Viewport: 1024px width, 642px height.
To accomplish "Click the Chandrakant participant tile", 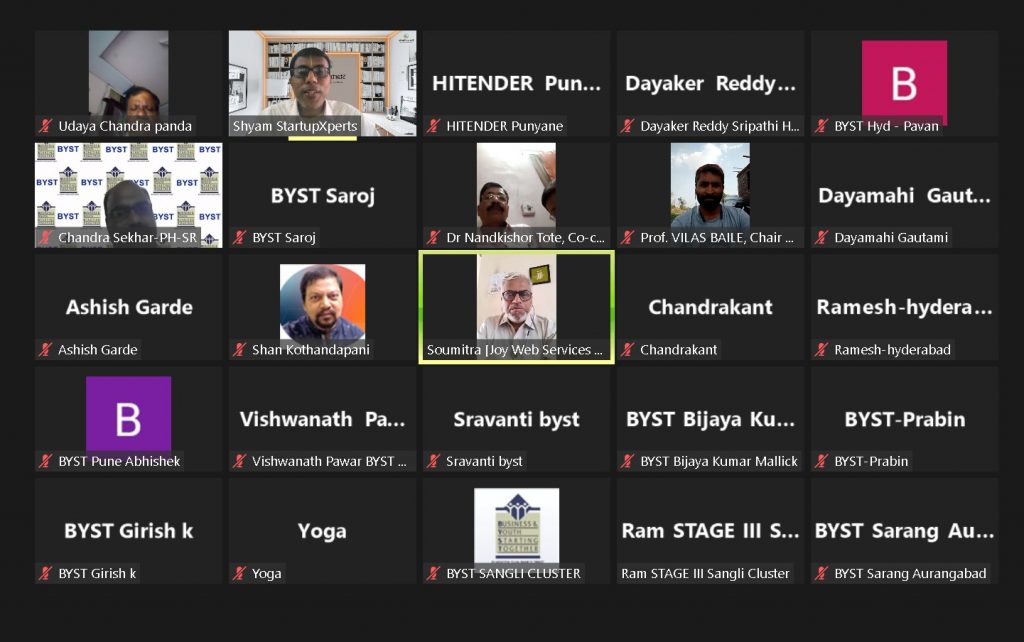I will 711,307.
